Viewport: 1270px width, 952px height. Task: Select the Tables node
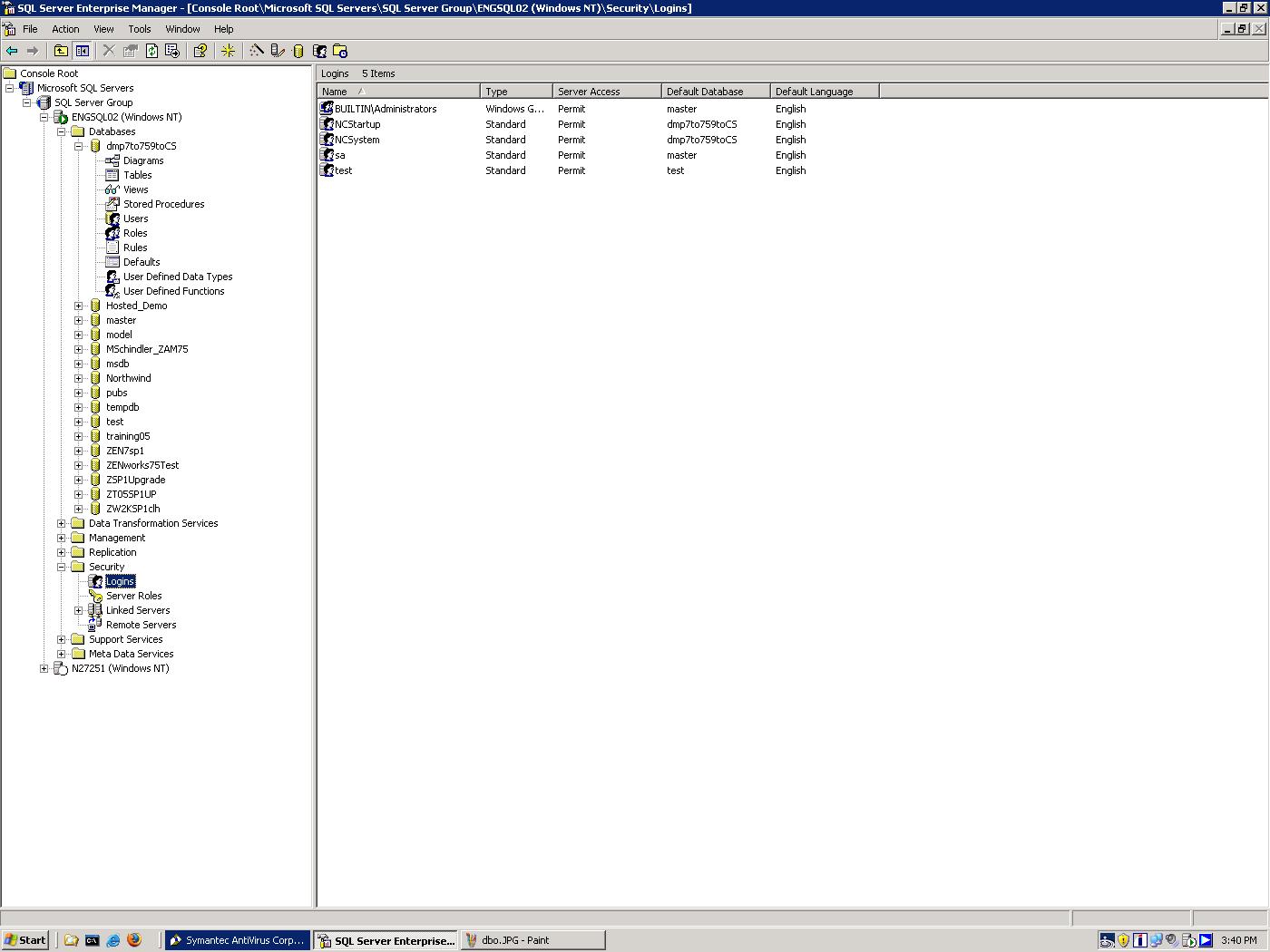[137, 175]
